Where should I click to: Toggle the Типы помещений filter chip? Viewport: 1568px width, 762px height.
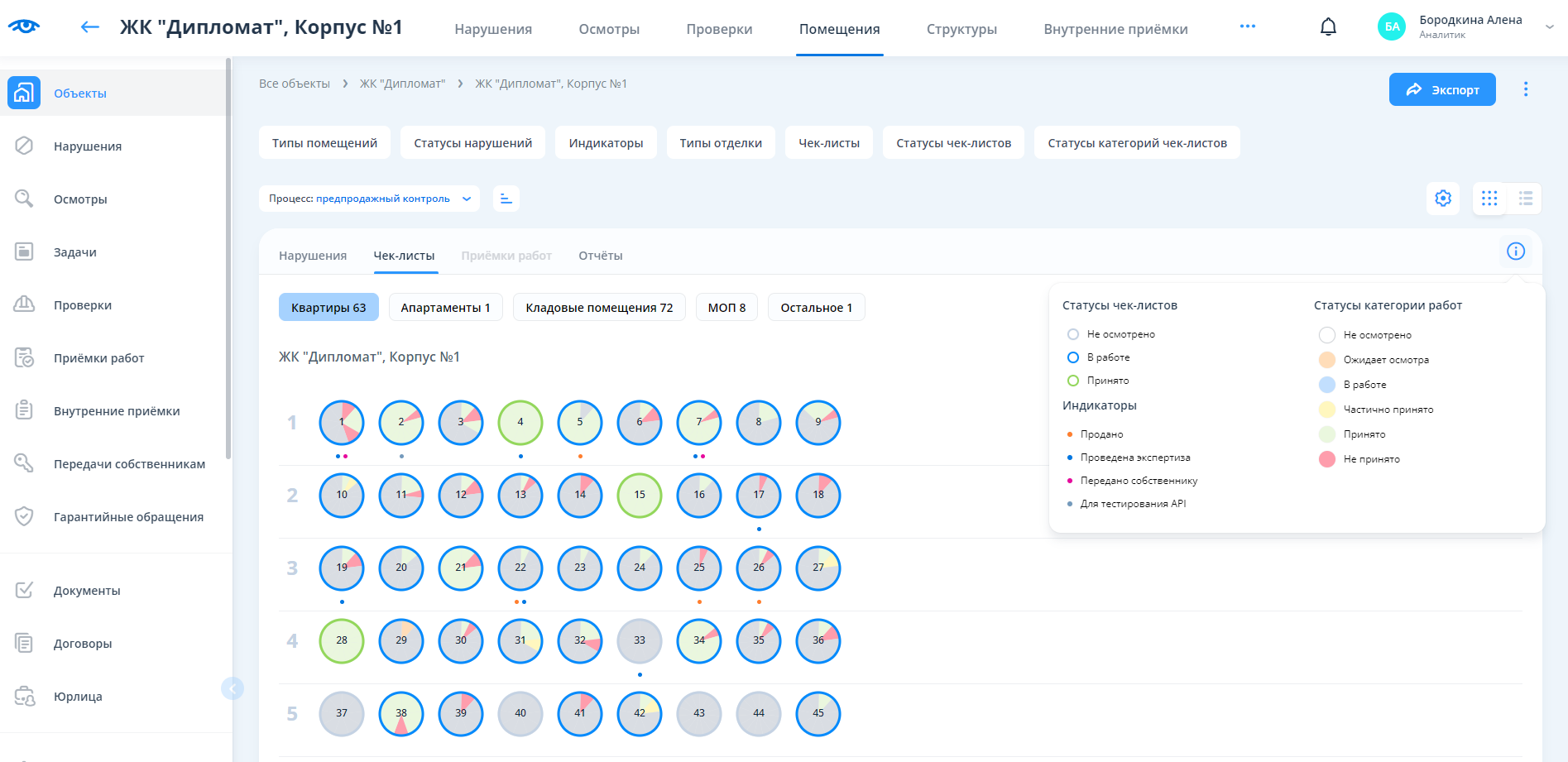324,143
